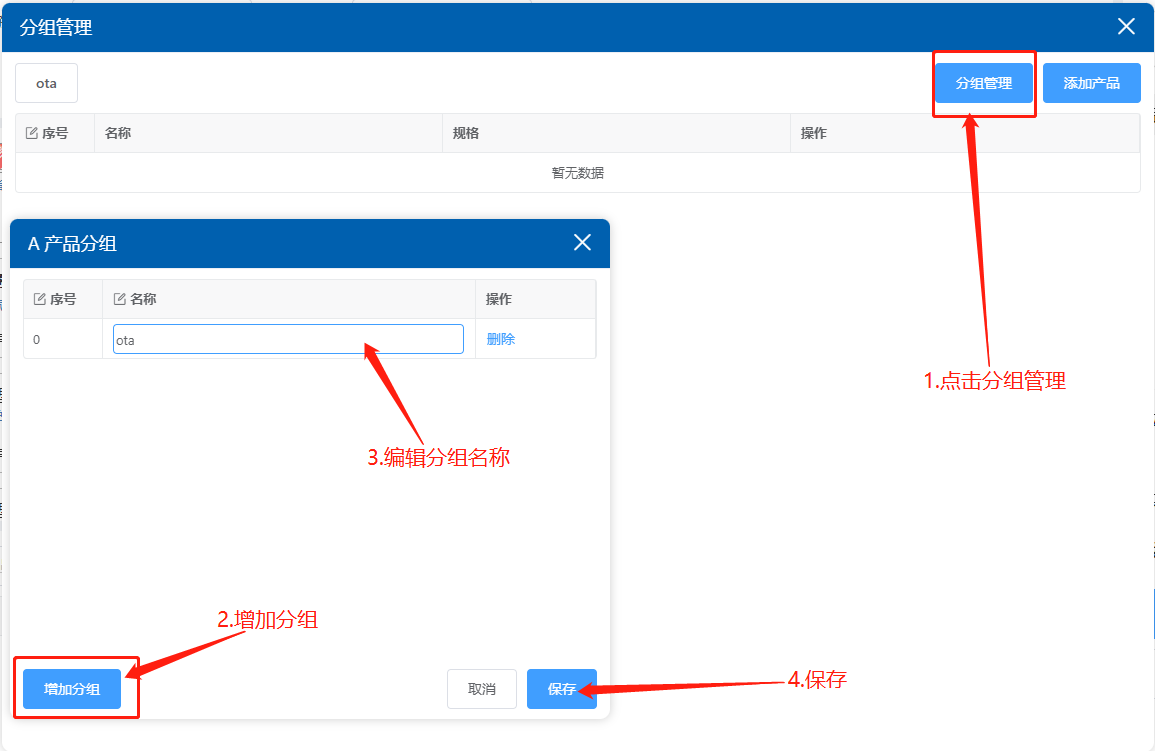
Task: Select the row index 0 cell
Action: 37,339
